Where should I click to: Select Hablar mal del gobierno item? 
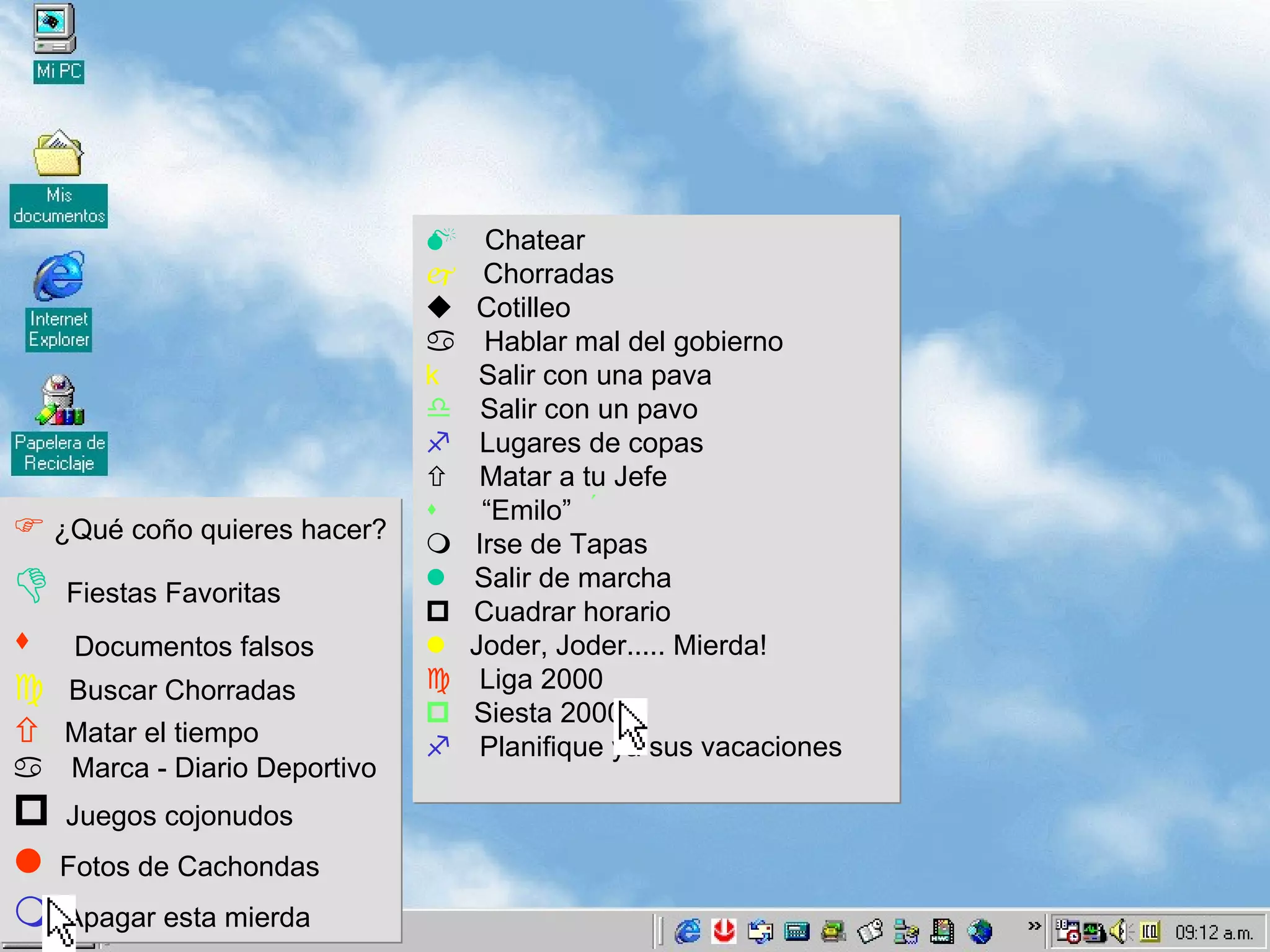point(633,342)
